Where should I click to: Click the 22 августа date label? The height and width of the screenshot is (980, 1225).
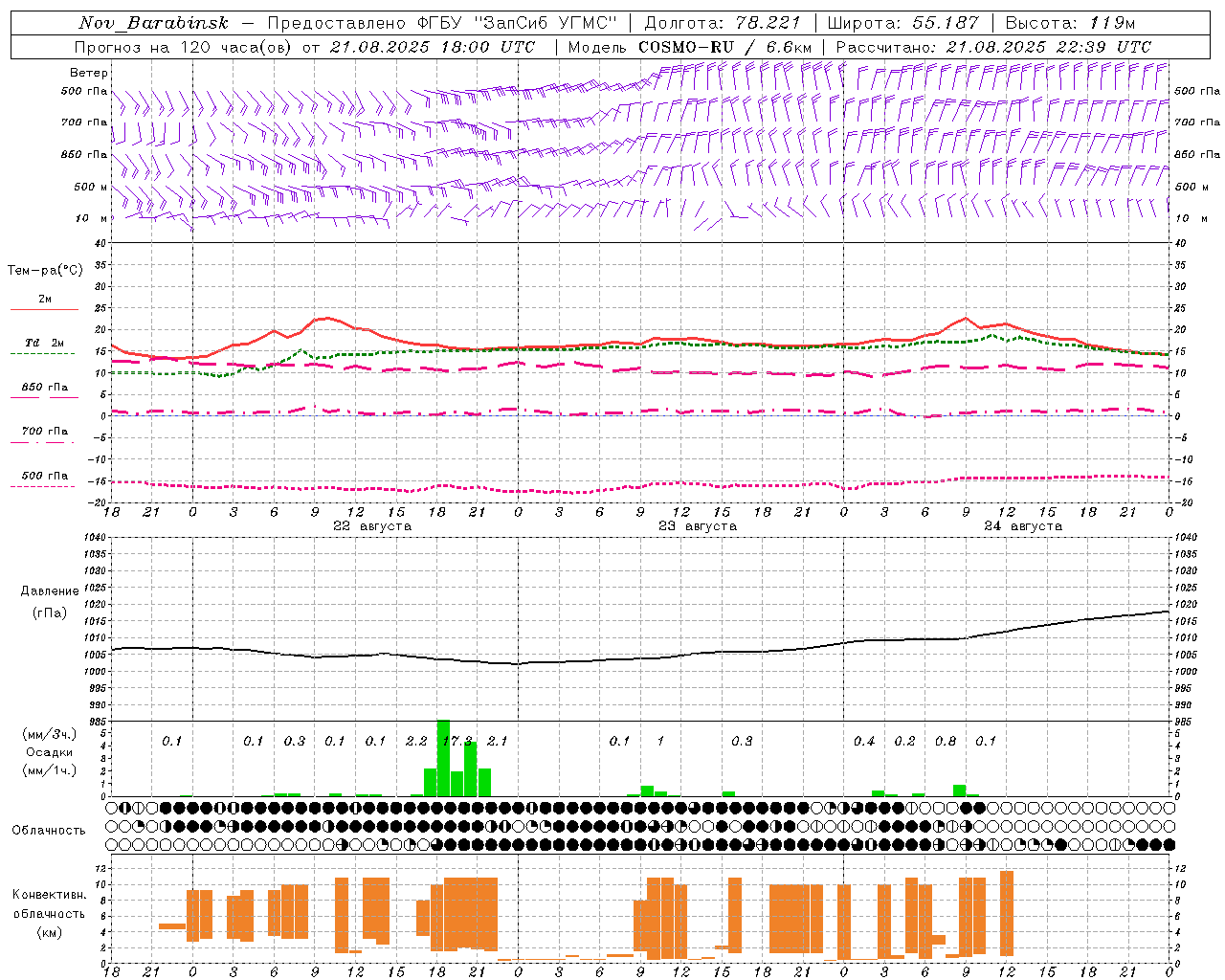[x=372, y=526]
